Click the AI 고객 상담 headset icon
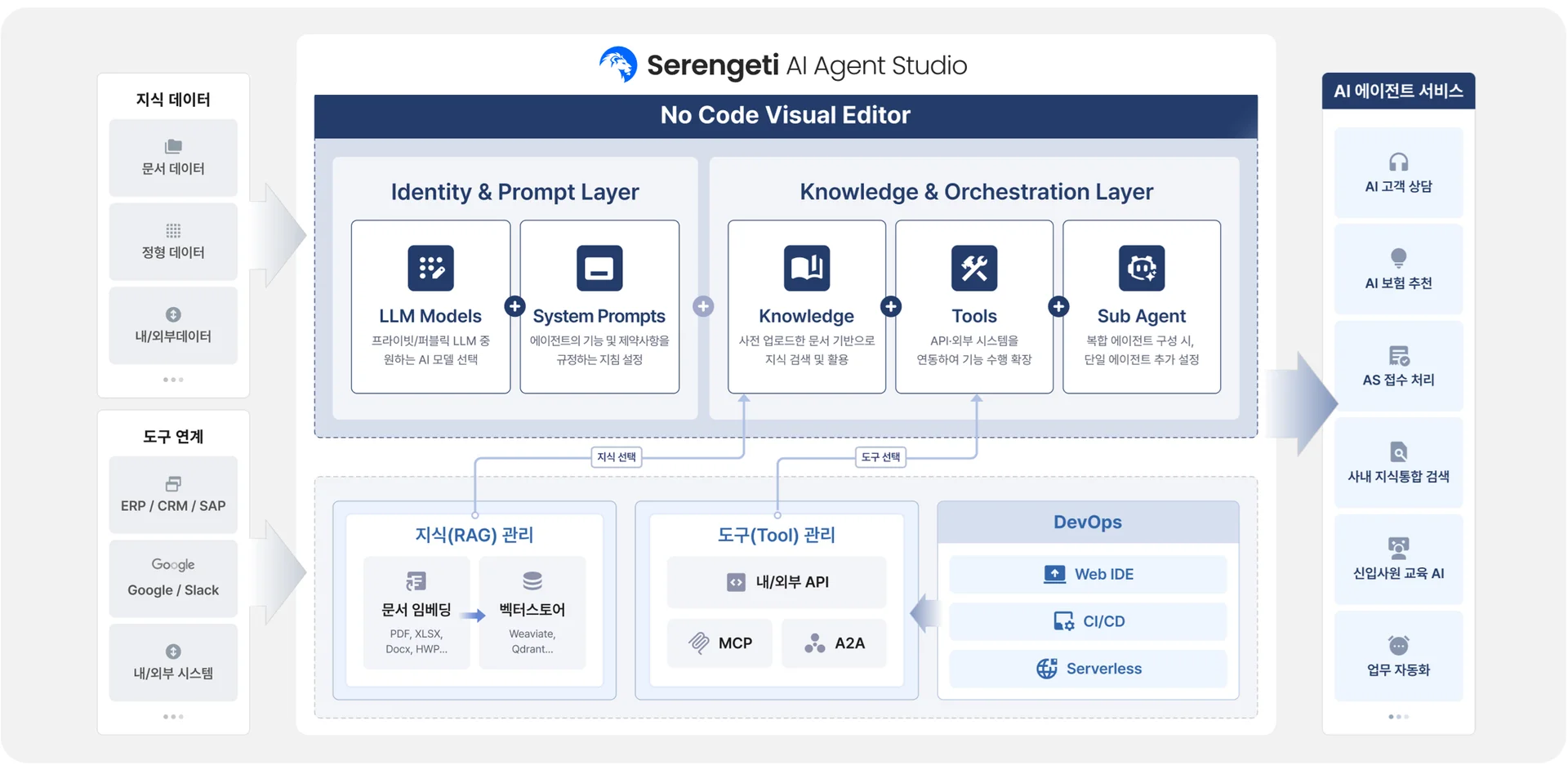The width and height of the screenshot is (1568, 765). point(1398,162)
